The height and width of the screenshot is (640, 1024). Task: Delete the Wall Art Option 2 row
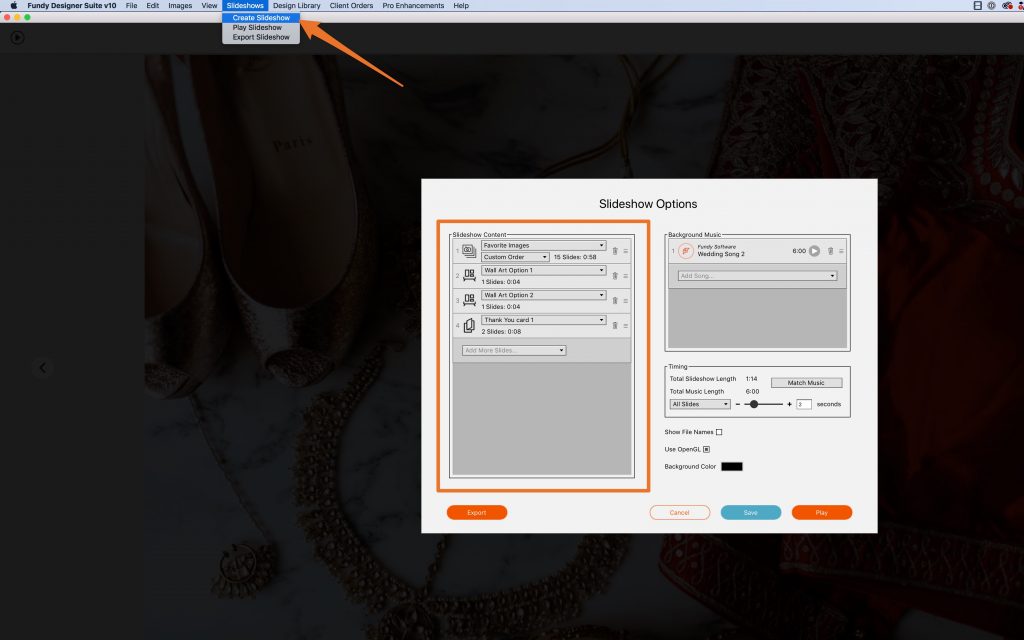(615, 300)
